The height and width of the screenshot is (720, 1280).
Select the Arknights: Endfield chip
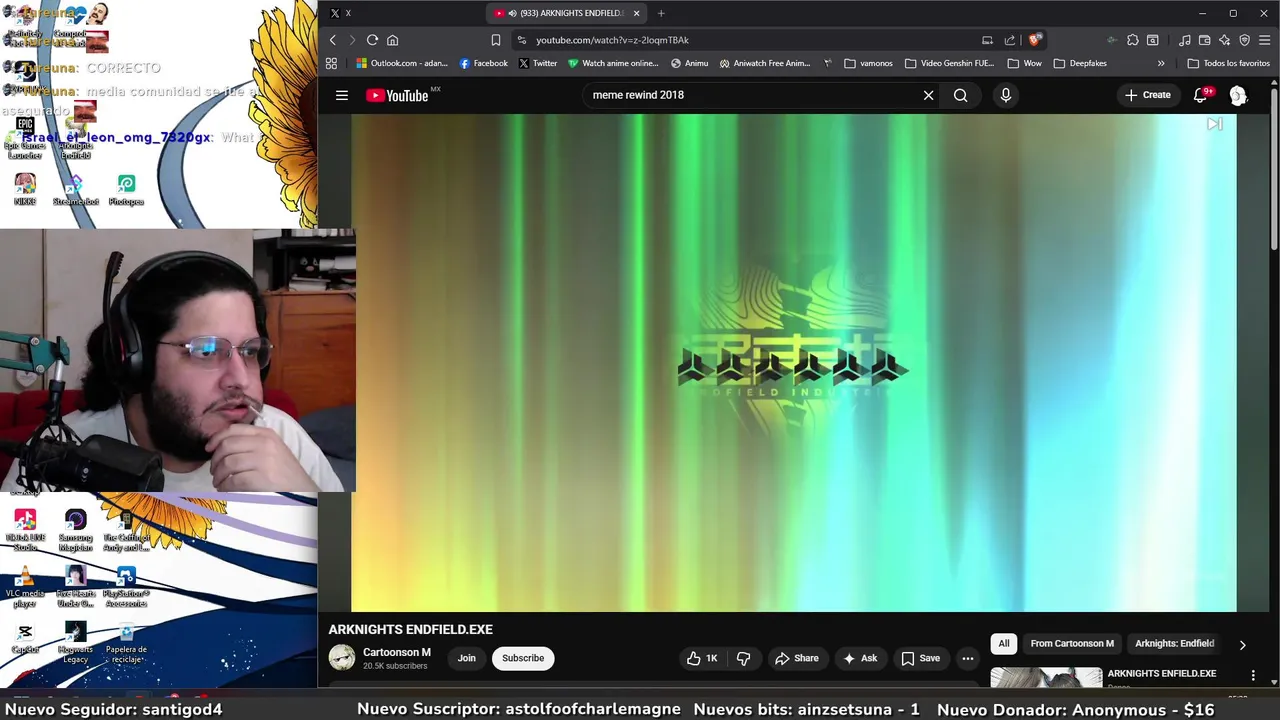(x=1174, y=644)
